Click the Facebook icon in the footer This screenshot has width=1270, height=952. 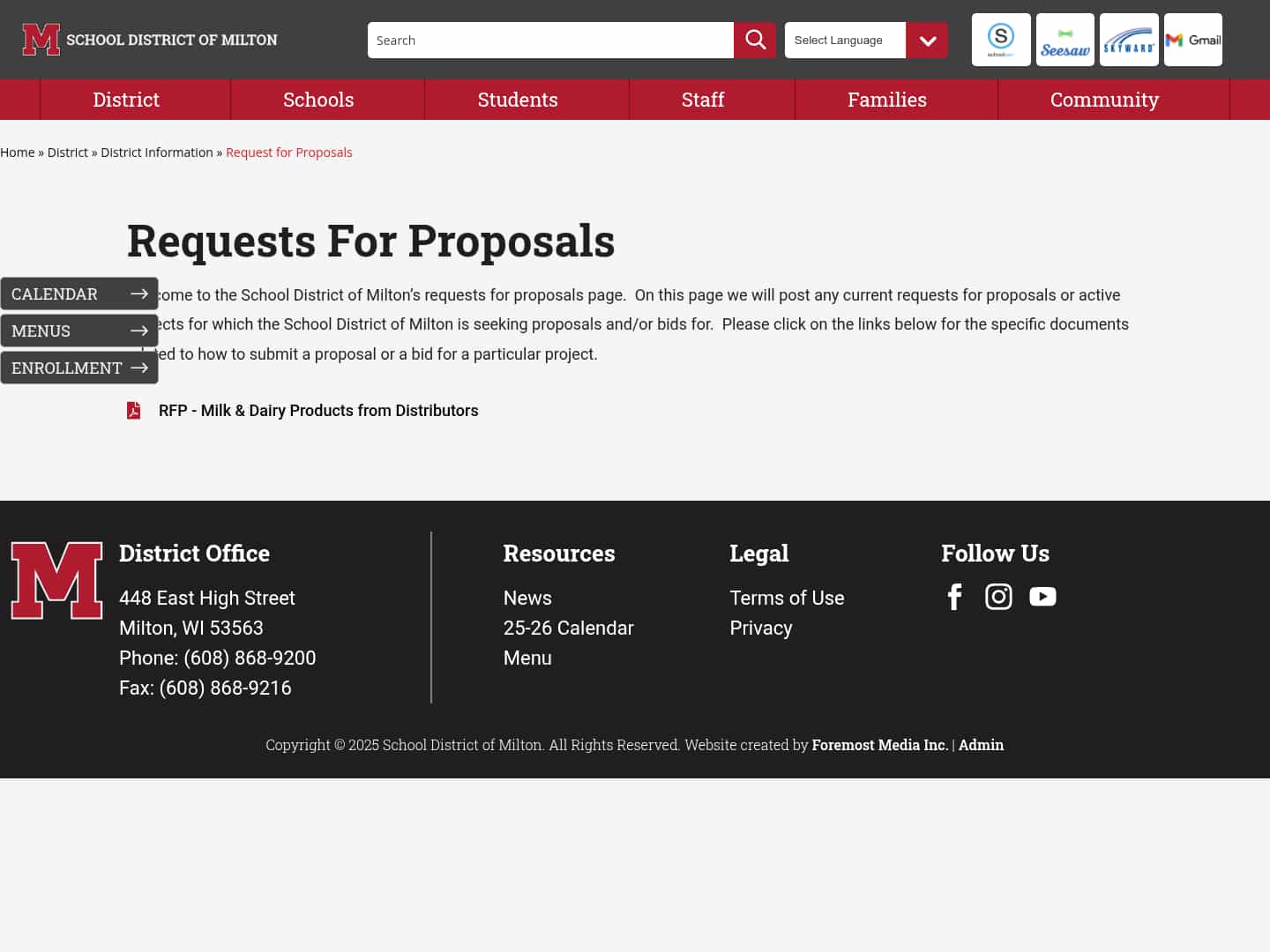point(954,597)
